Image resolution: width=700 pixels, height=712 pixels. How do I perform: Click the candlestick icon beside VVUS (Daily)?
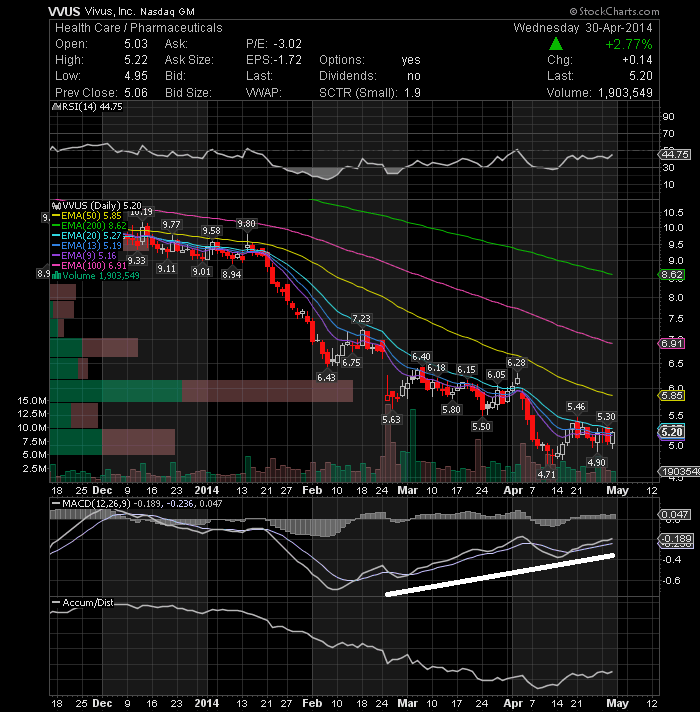pos(57,206)
